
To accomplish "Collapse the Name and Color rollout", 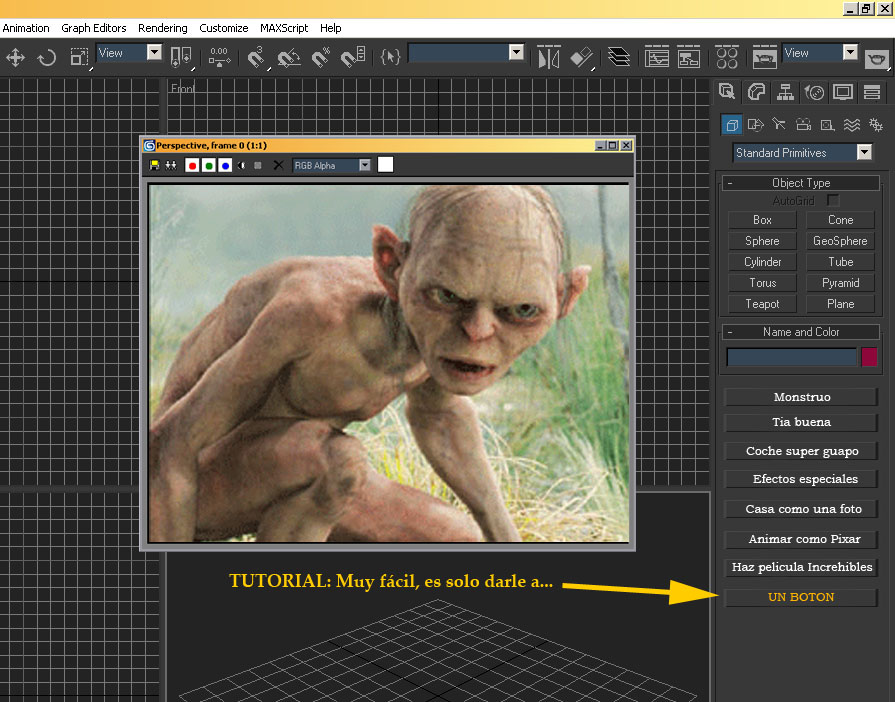I will tap(801, 332).
